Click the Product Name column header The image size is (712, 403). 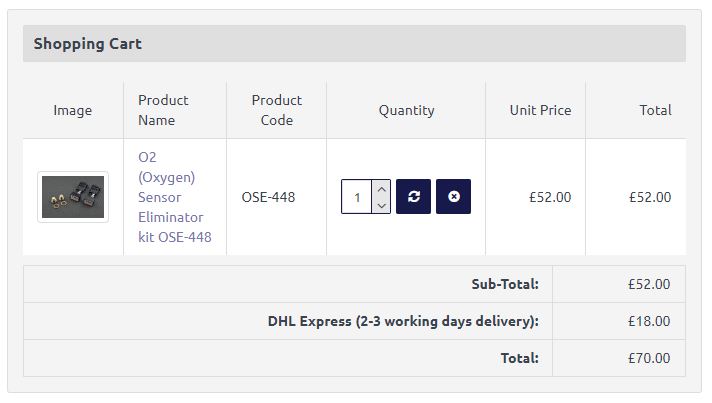tap(163, 110)
